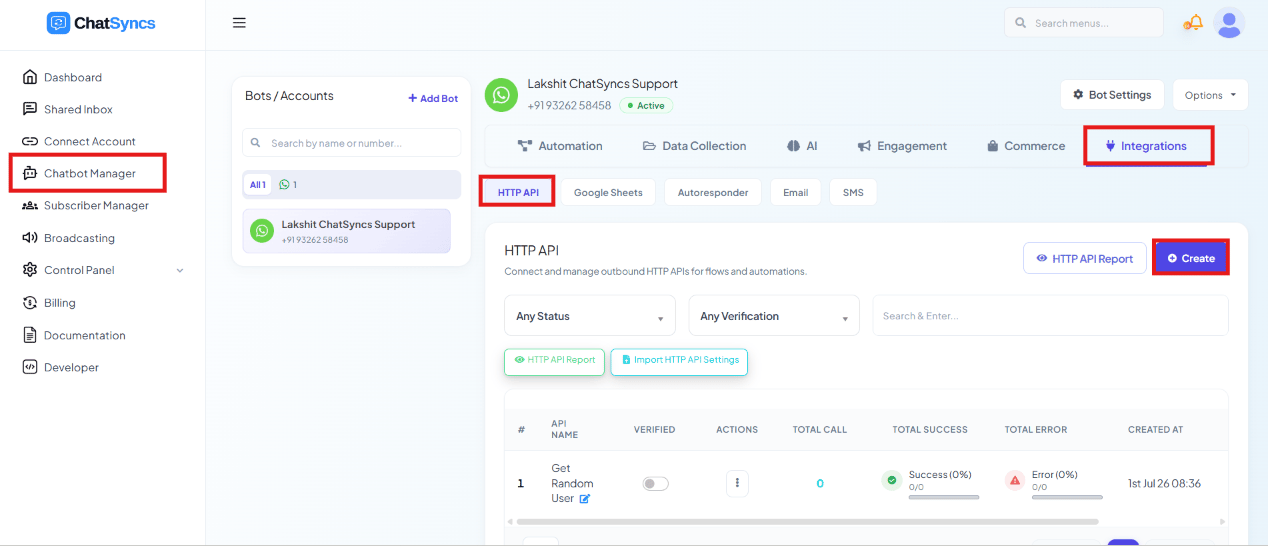Select the SMS sub-tab

[853, 192]
